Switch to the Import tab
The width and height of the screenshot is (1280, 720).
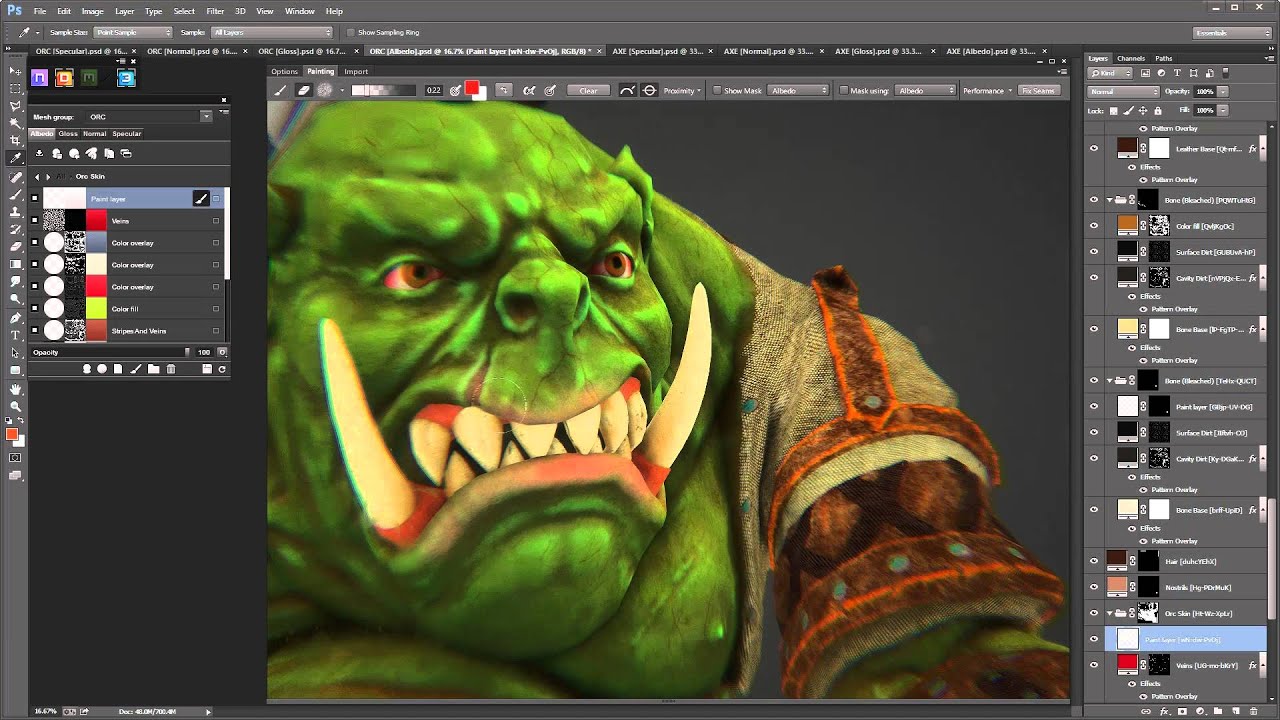[x=356, y=71]
